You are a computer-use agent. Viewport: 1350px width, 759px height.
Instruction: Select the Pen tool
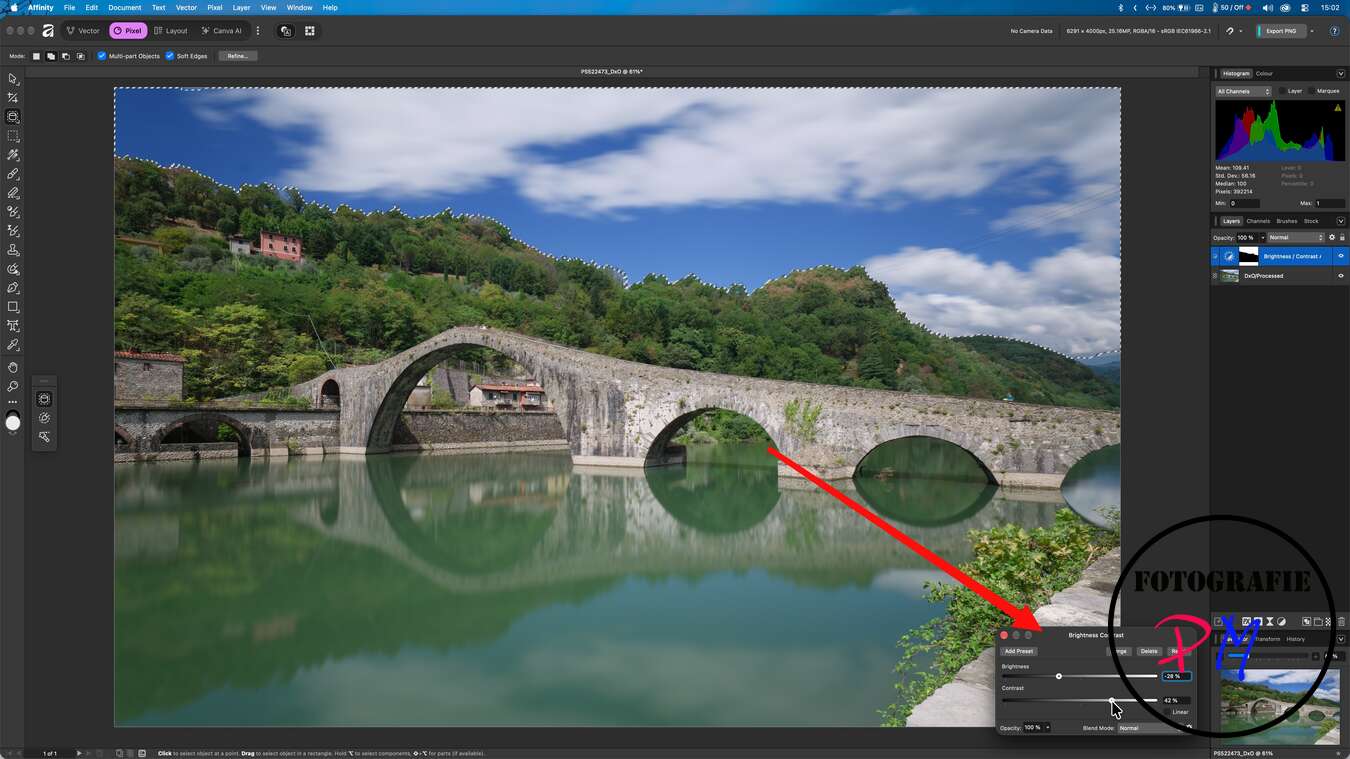[13, 288]
